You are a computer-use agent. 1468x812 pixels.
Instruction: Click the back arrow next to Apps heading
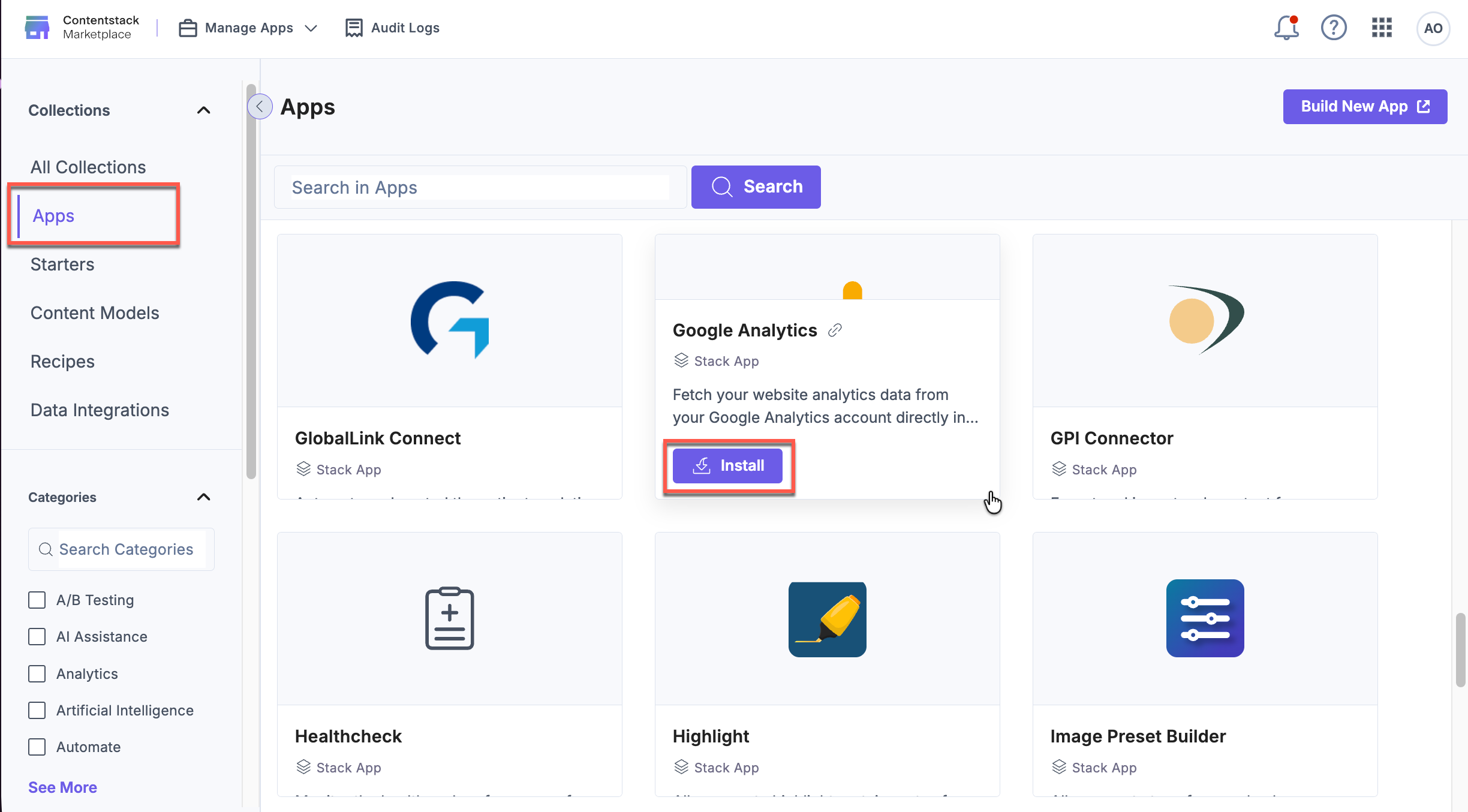(260, 107)
